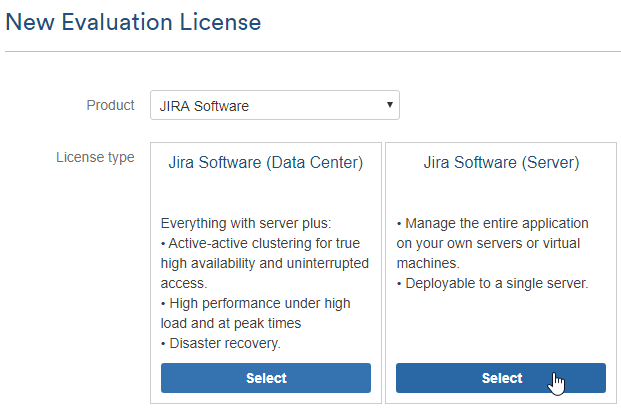Click 'High performance under high' bullet line
Image resolution: width=621 pixels, height=410 pixels.
pos(256,303)
